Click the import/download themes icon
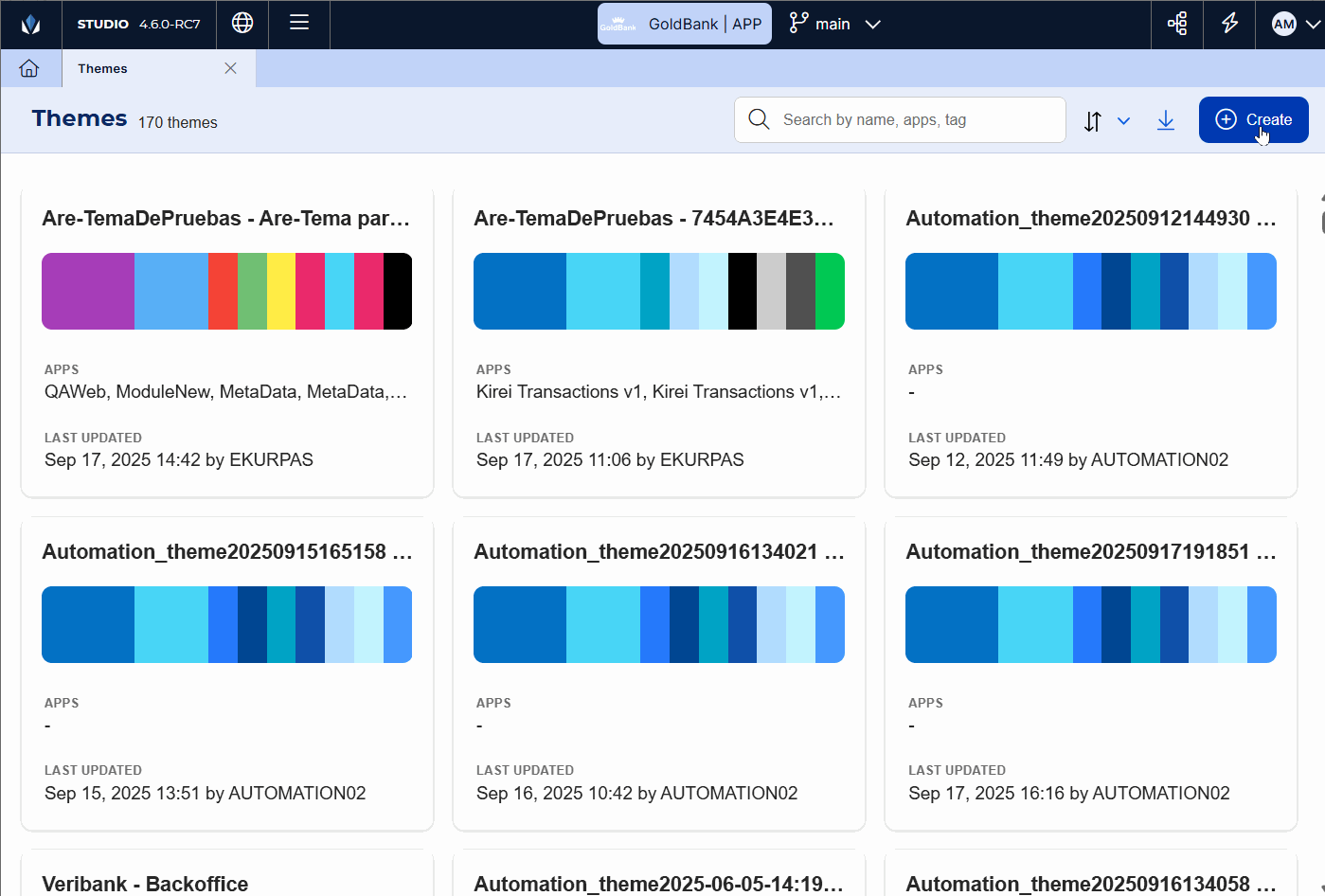Viewport: 1325px width, 896px height. click(x=1165, y=120)
